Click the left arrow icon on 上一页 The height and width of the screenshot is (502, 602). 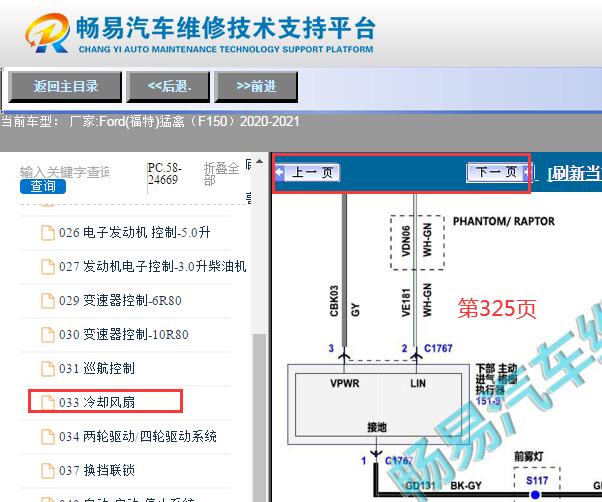(280, 172)
